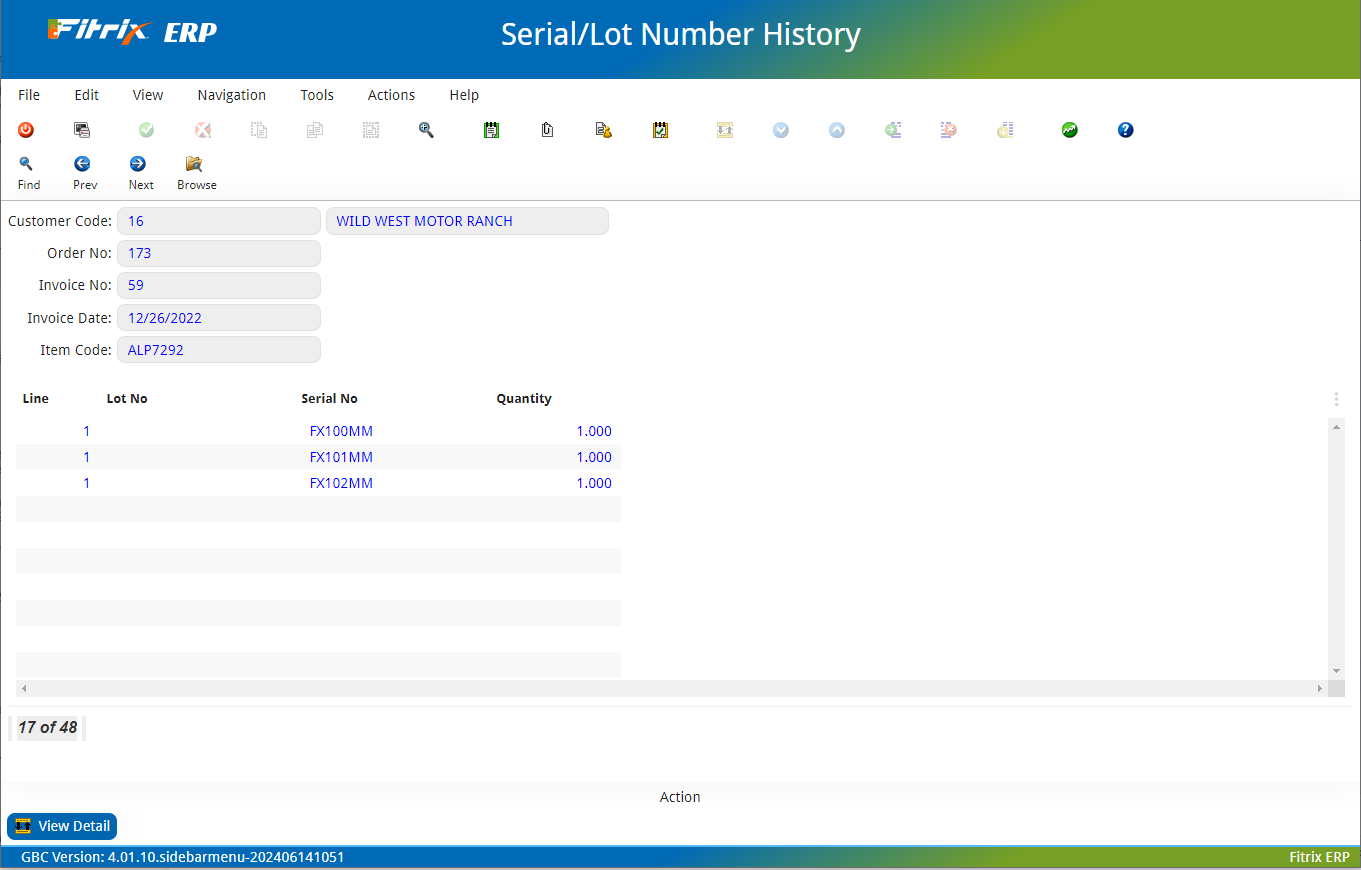
Task: Open the Navigation menu
Action: point(231,95)
